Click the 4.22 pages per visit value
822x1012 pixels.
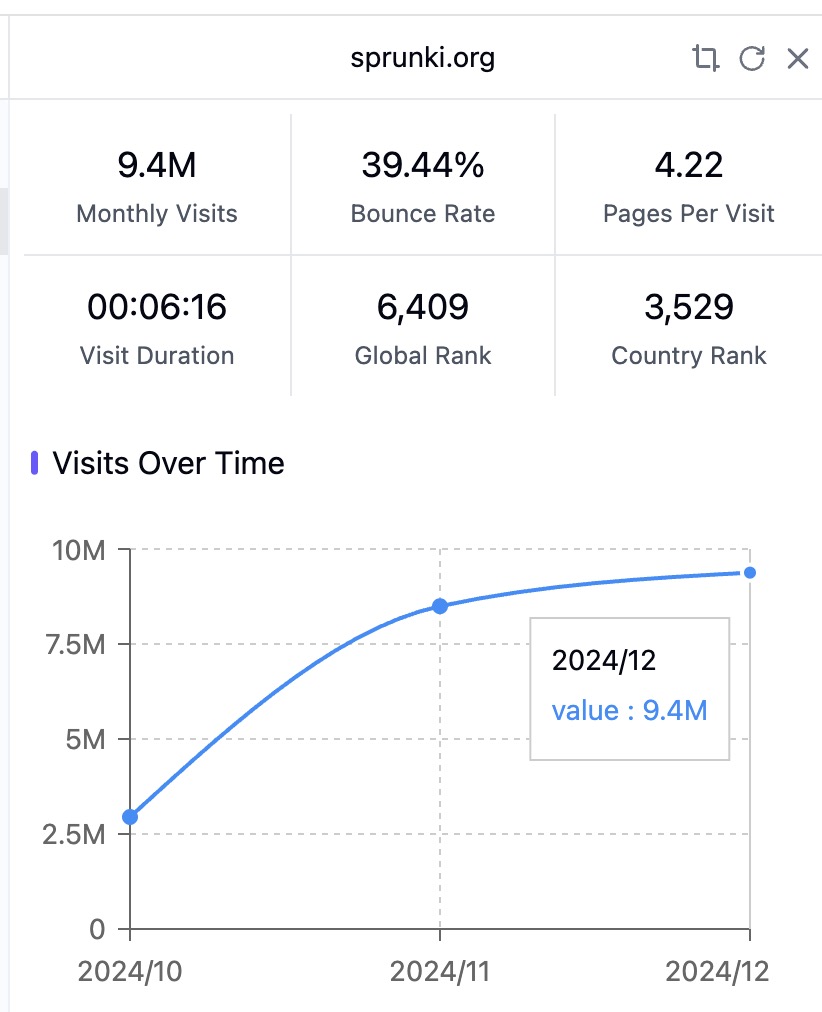pos(688,165)
